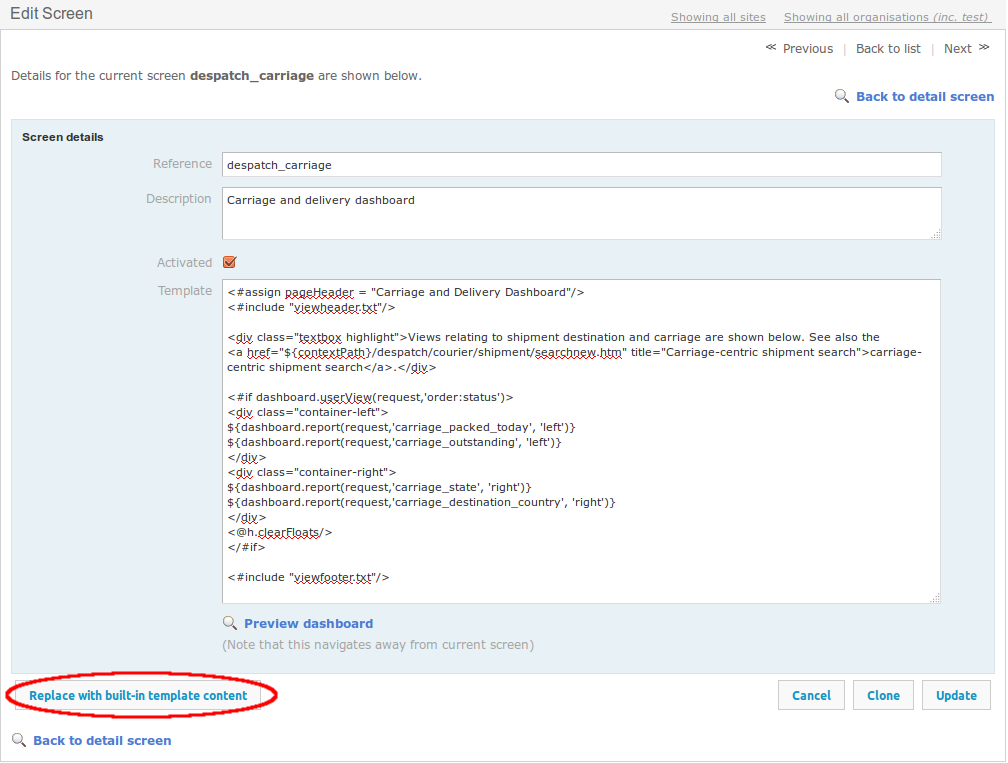Click the double-chevron icon after Next

984,48
